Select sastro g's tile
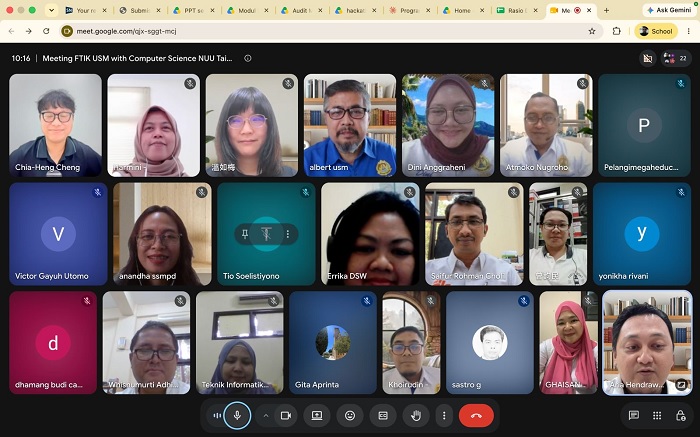The image size is (700, 437). (x=490, y=343)
